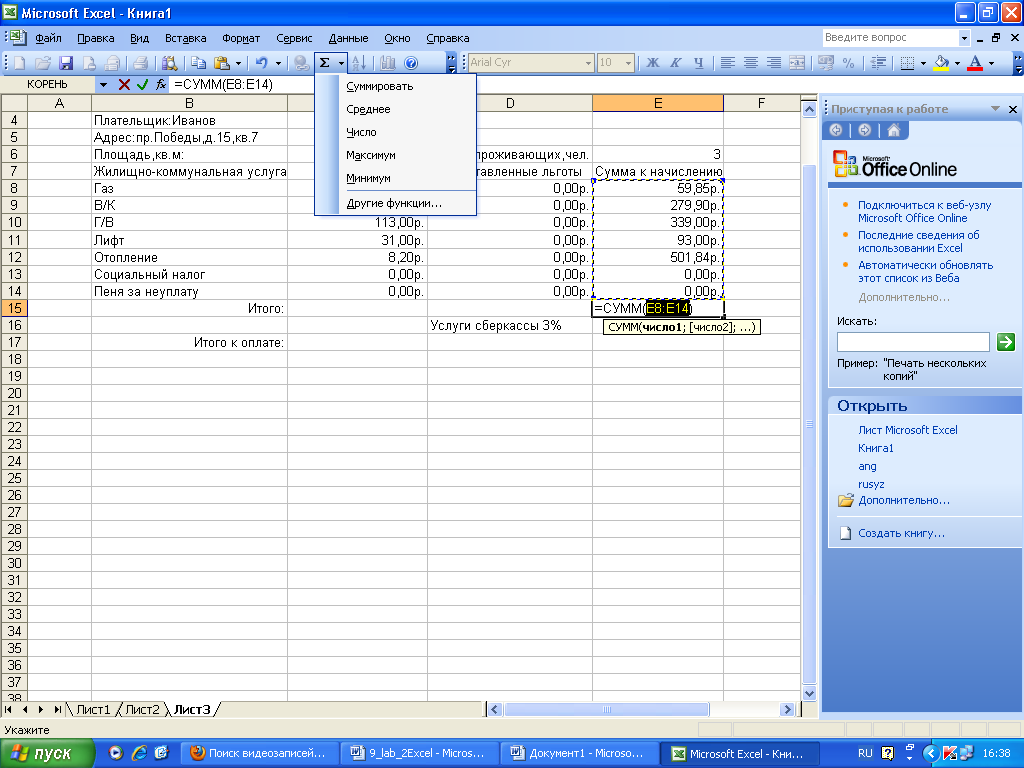Image resolution: width=1024 pixels, height=768 pixels.
Task: Click vertical scrollbar down arrow
Action: click(x=809, y=694)
